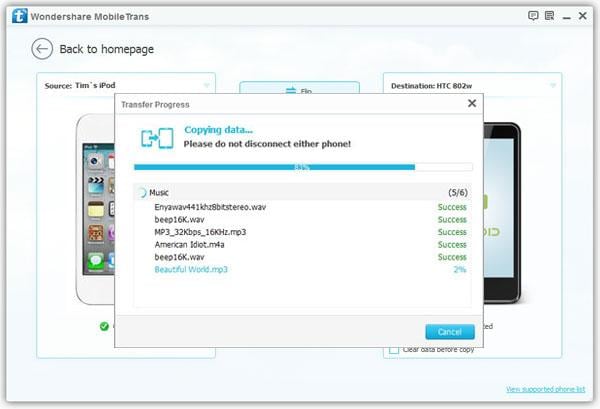Minimize the MobileTrans window
This screenshot has height=409, width=600.
pyautogui.click(x=567, y=17)
